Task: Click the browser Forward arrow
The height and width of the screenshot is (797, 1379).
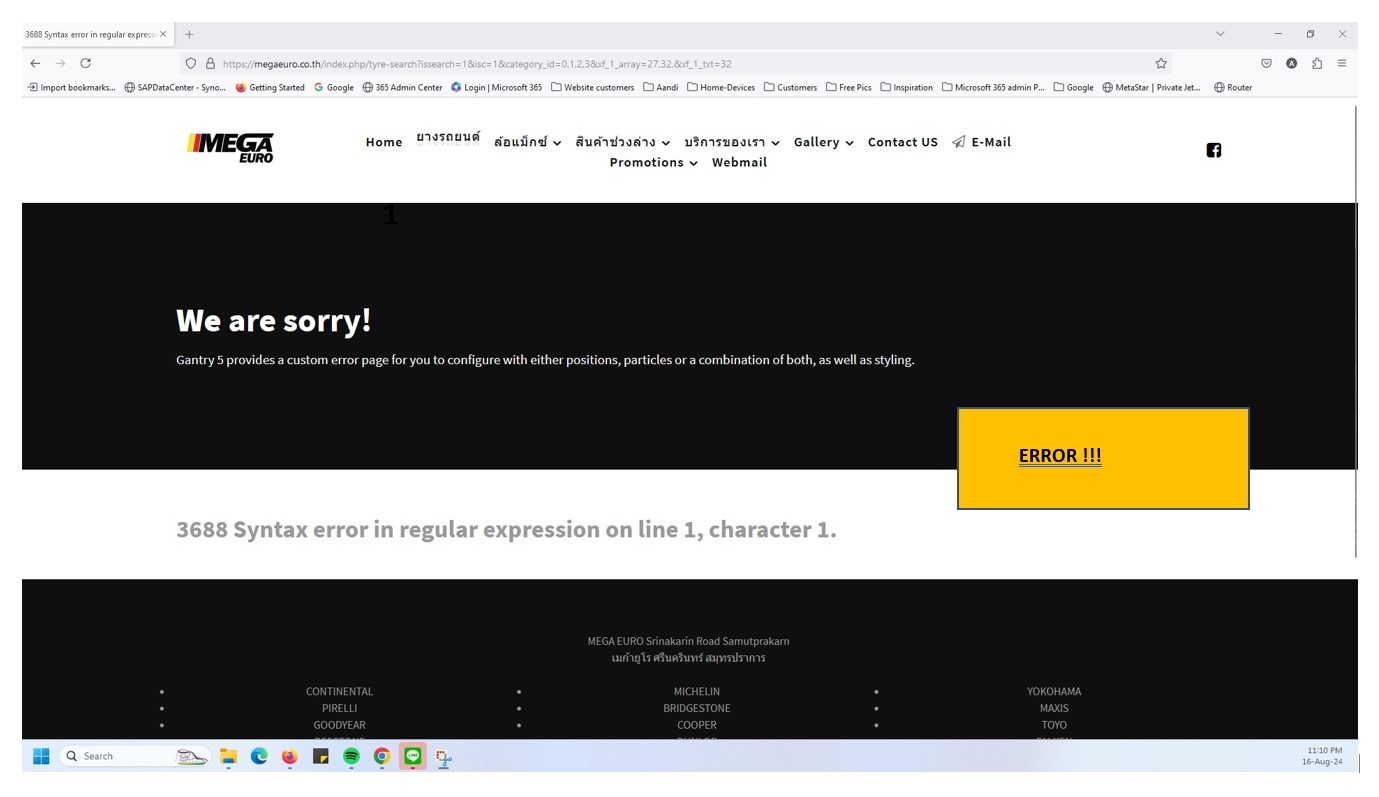Action: (x=60, y=63)
